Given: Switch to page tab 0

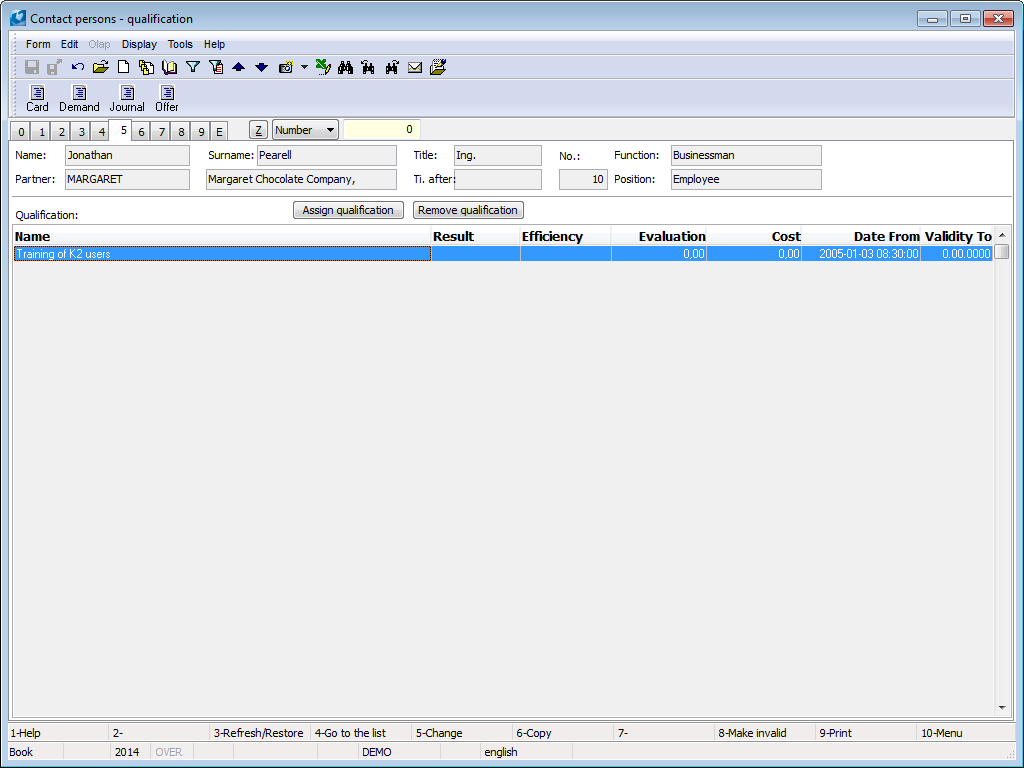Looking at the screenshot, I should [21, 131].
